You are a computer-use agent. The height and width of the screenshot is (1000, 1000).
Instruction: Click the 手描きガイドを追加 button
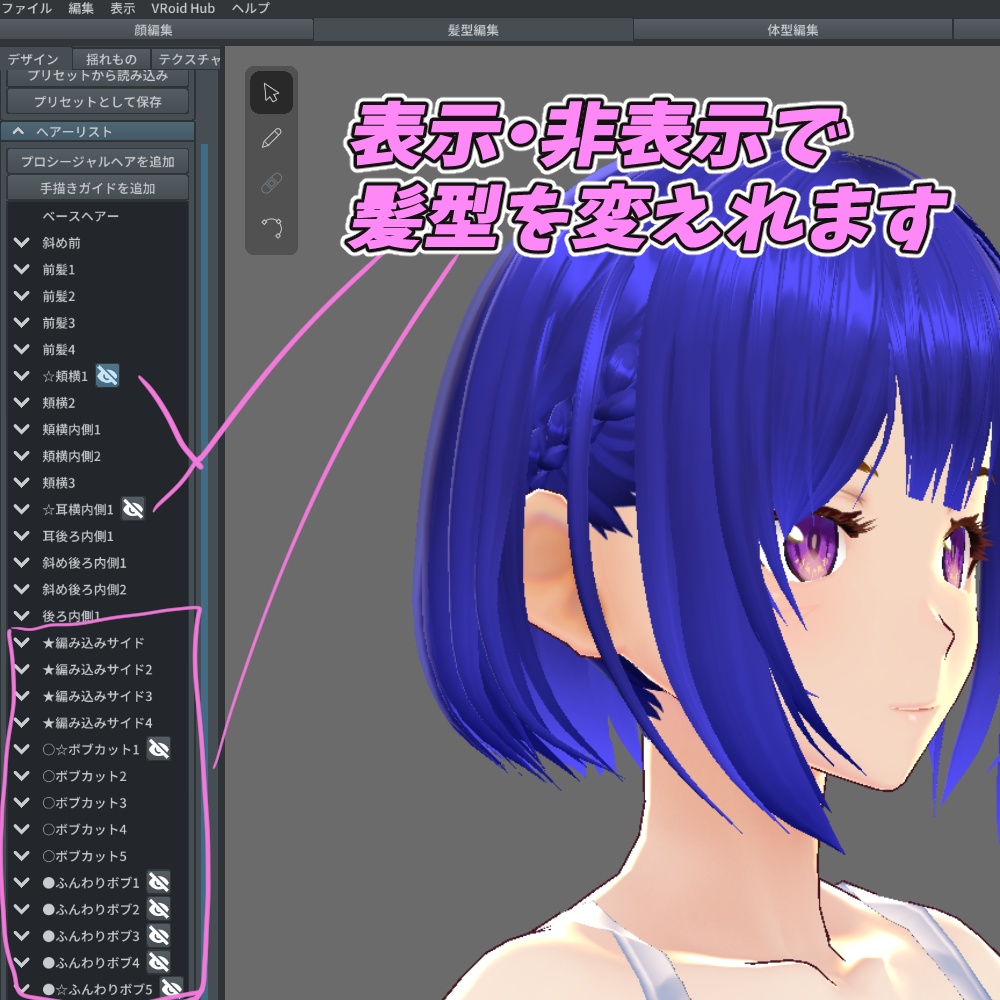[x=97, y=186]
